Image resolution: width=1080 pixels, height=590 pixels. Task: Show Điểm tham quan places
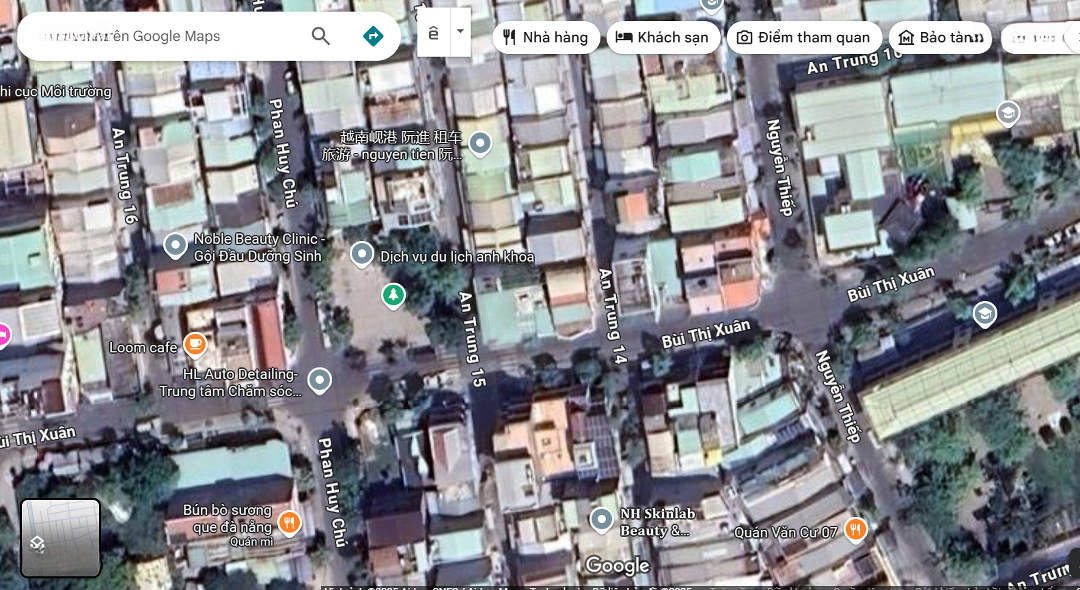click(804, 38)
